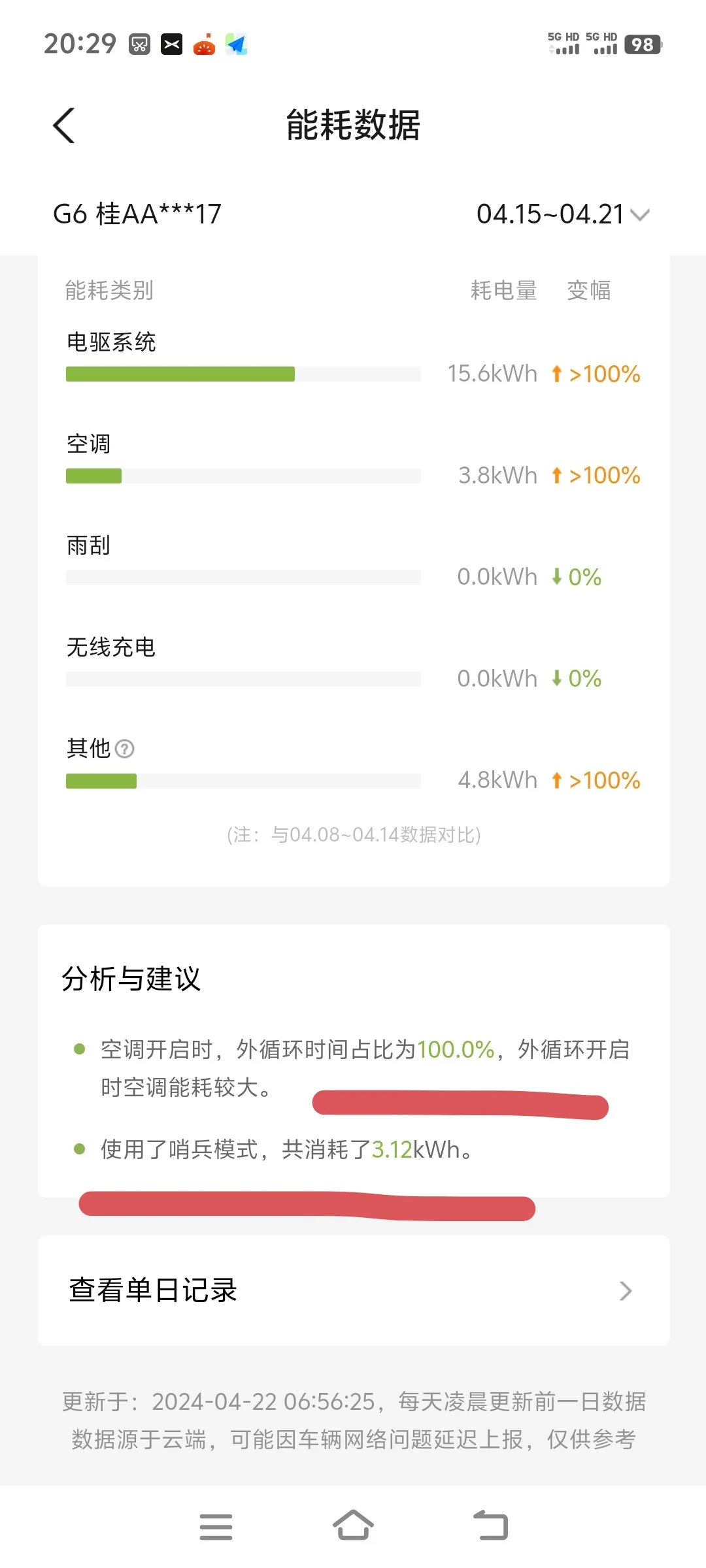Open the date range dropdown 04.15~04.21
Image resolution: width=706 pixels, height=1568 pixels.
click(563, 214)
